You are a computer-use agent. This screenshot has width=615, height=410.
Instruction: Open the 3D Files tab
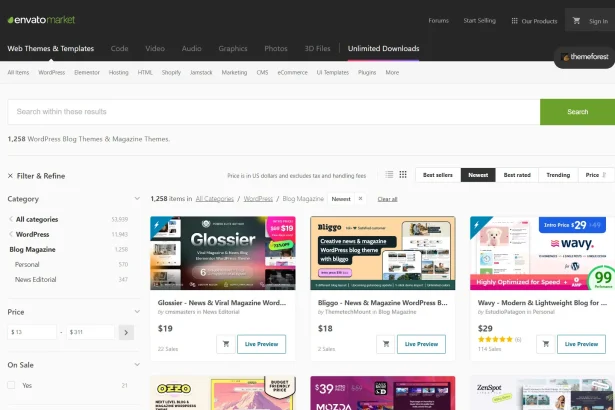317,49
